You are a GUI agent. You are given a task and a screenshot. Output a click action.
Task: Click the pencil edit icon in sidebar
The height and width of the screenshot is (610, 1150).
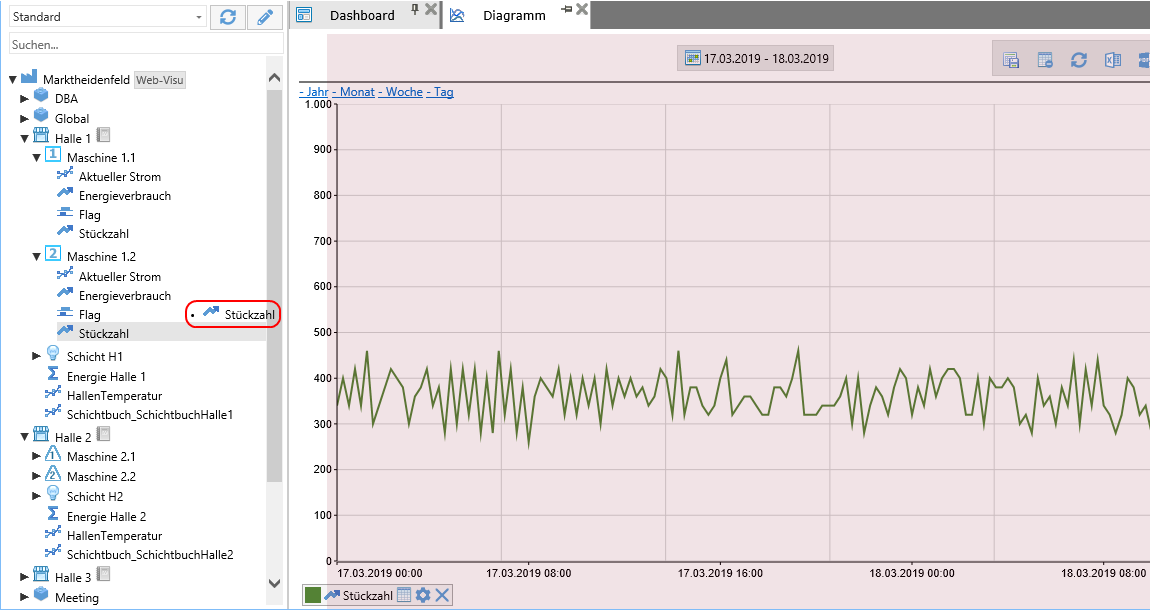click(x=265, y=17)
